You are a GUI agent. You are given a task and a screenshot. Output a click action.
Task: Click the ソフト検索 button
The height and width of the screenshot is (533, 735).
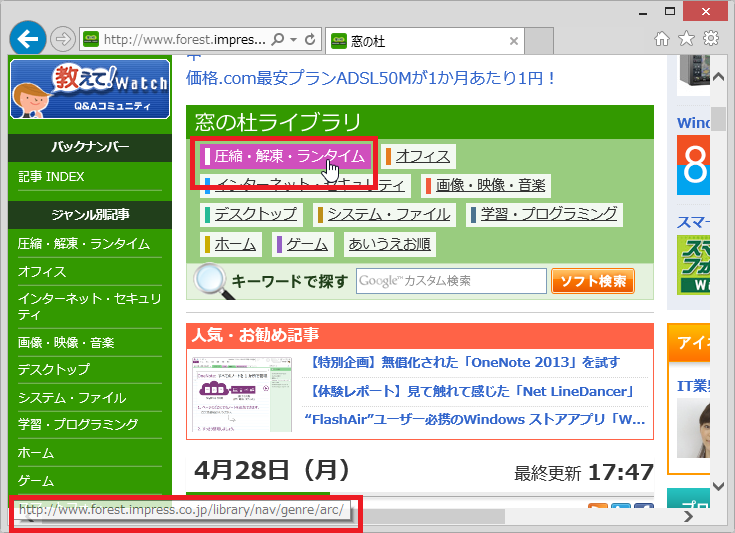coord(593,281)
